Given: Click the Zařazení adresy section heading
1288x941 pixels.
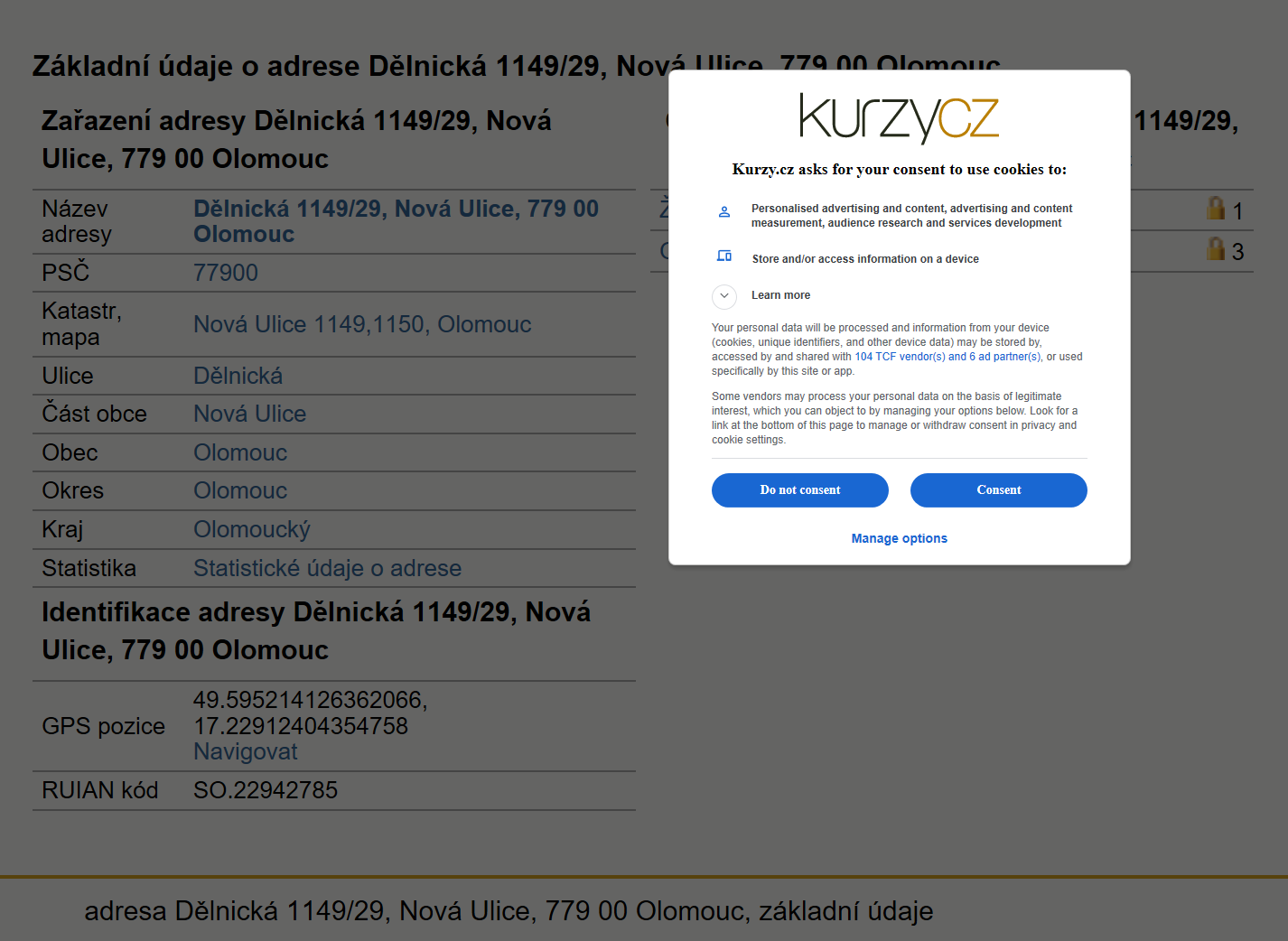Looking at the screenshot, I should point(296,139).
